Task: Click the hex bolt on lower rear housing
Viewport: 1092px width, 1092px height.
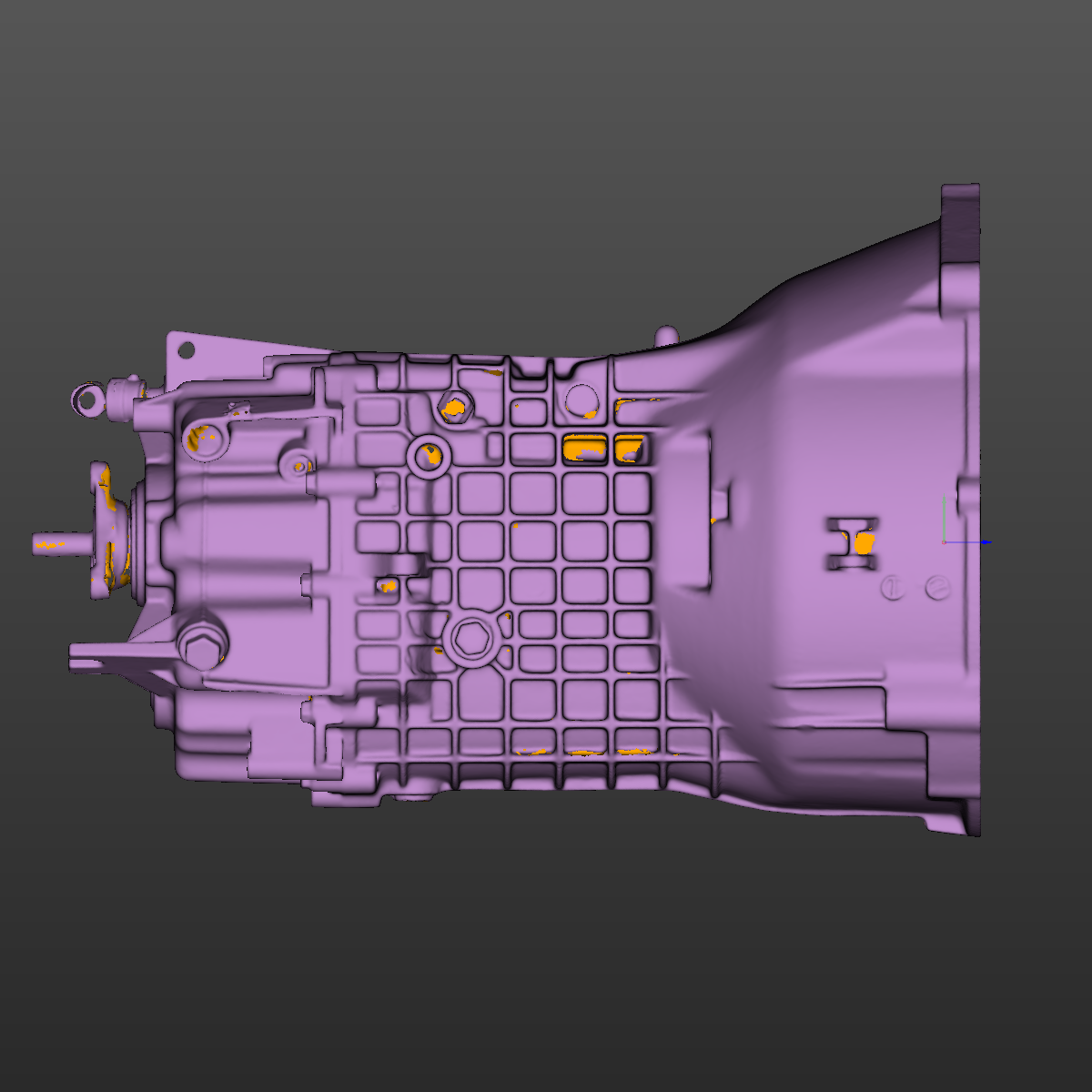Action: point(201,646)
